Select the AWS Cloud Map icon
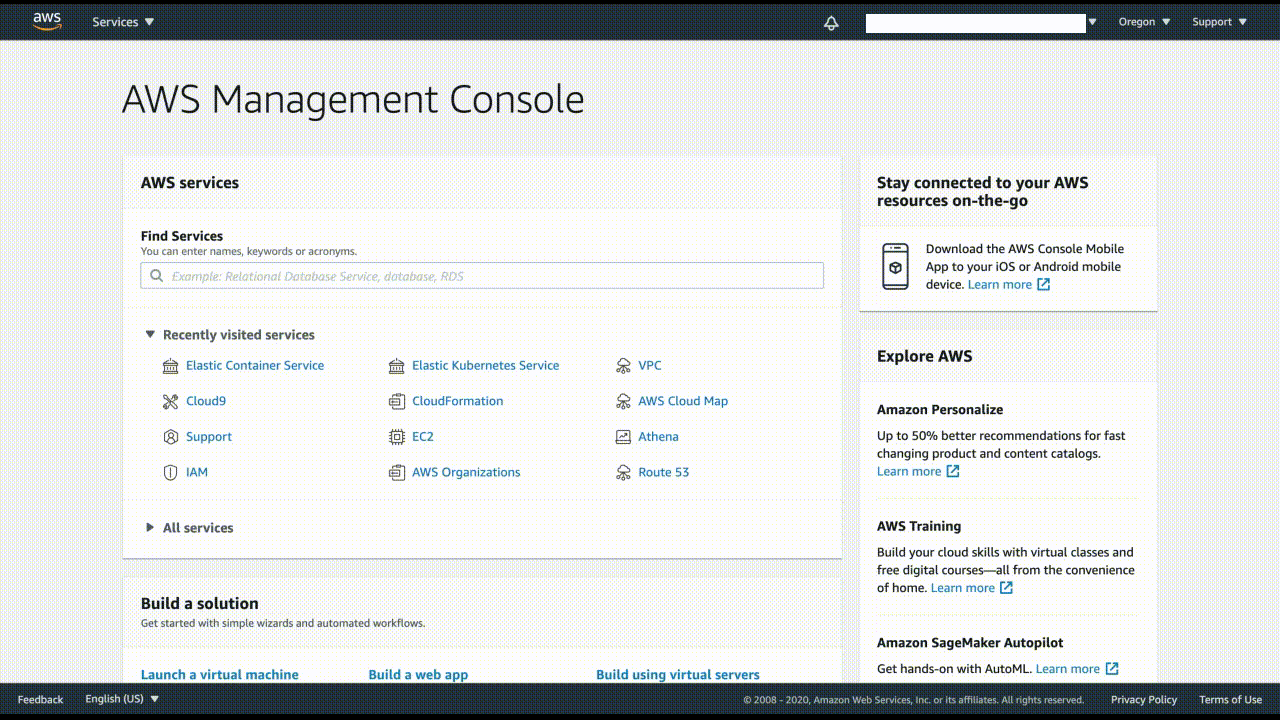This screenshot has height=720, width=1280. click(623, 401)
